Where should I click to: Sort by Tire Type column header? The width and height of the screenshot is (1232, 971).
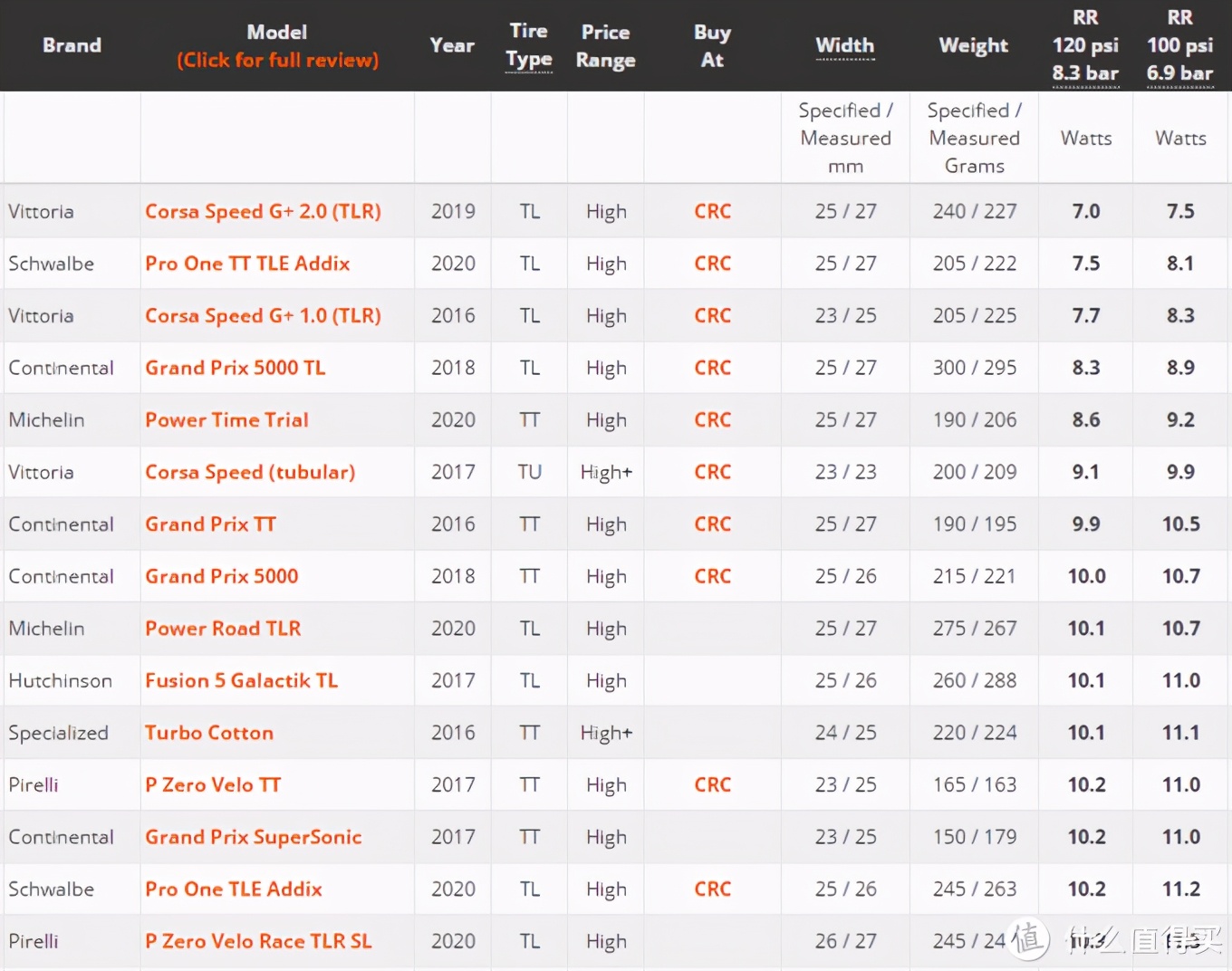point(529,45)
